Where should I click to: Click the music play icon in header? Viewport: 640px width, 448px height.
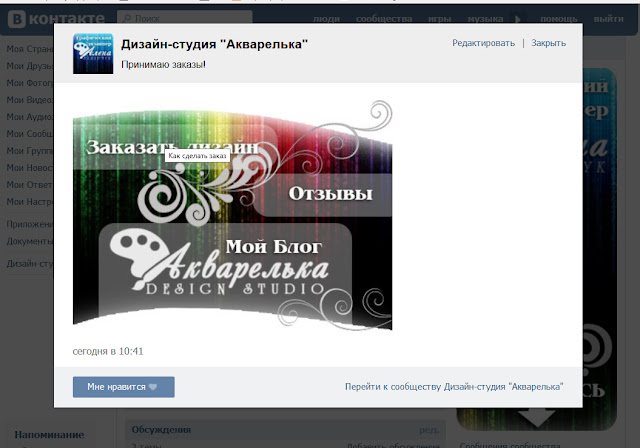[x=518, y=19]
